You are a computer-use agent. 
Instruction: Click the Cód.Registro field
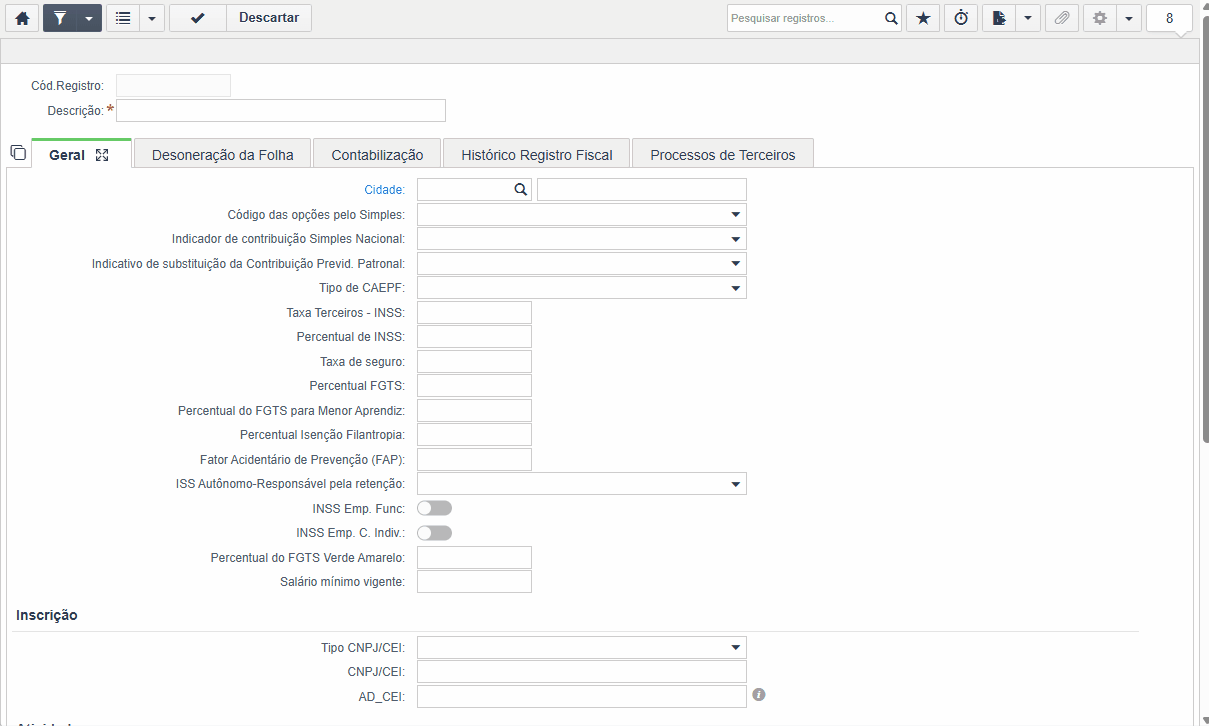(173, 86)
